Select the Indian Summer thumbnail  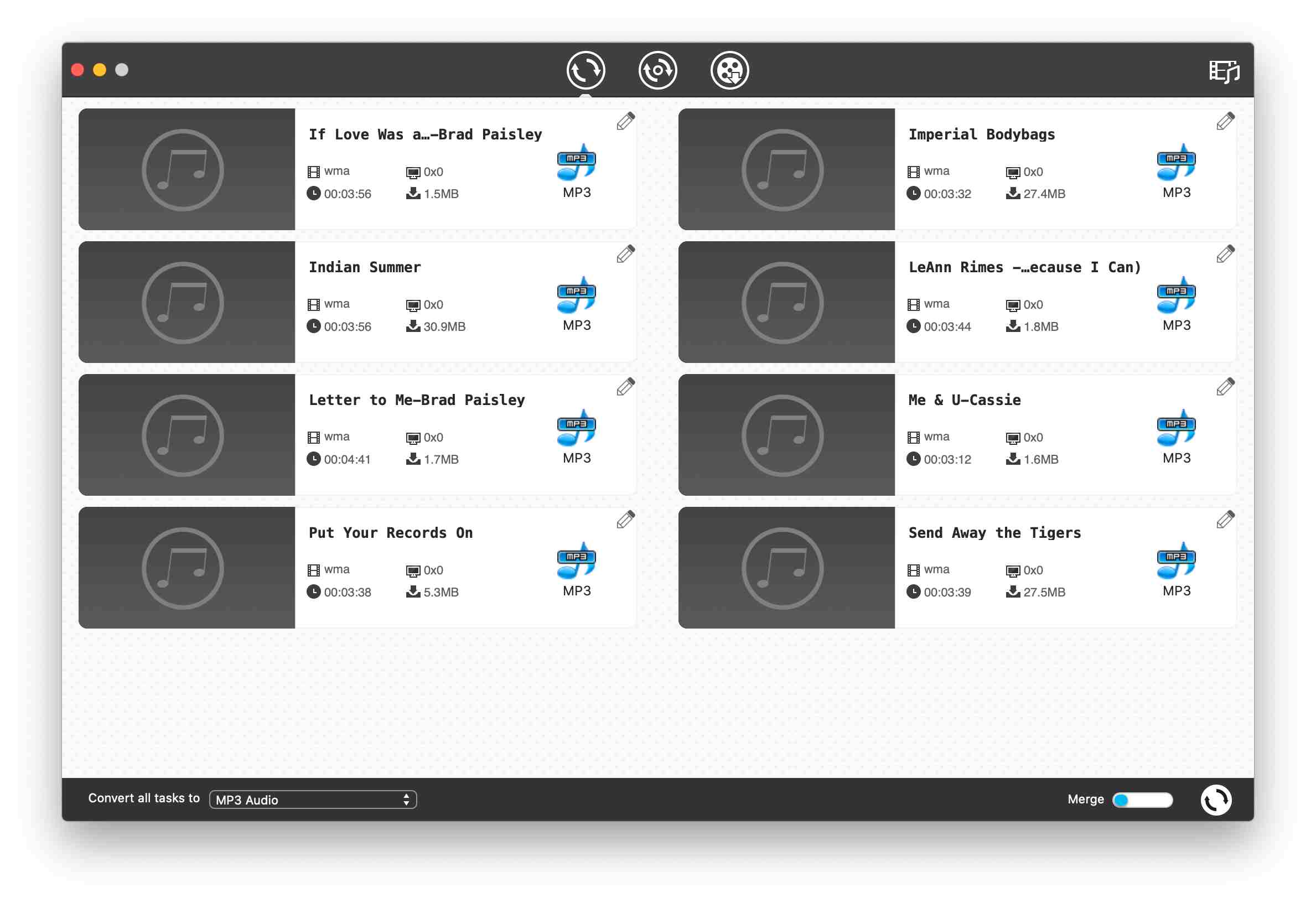(186, 302)
